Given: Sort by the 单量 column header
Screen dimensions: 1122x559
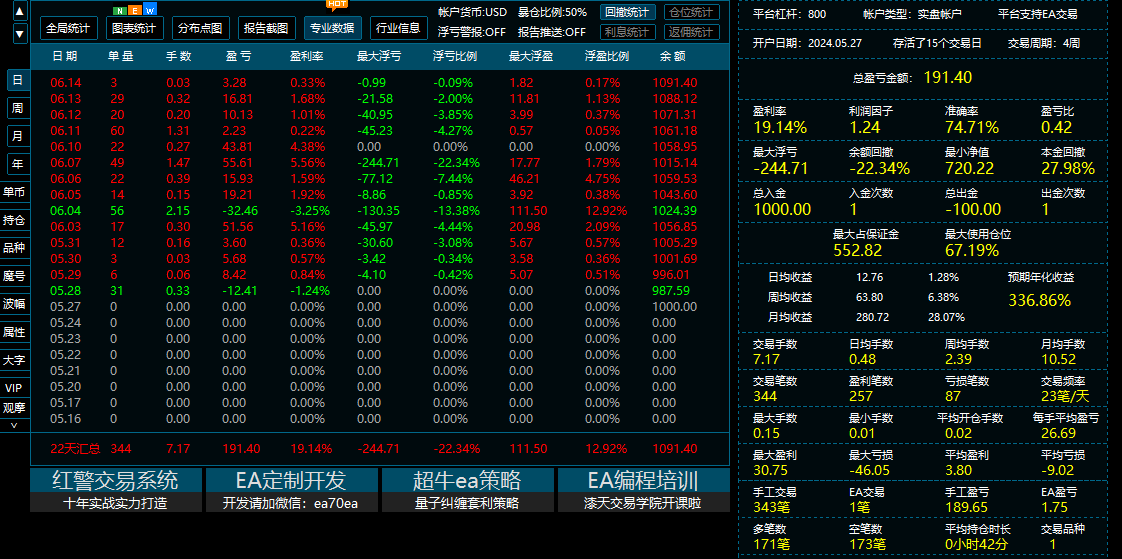Looking at the screenshot, I should pos(120,57).
